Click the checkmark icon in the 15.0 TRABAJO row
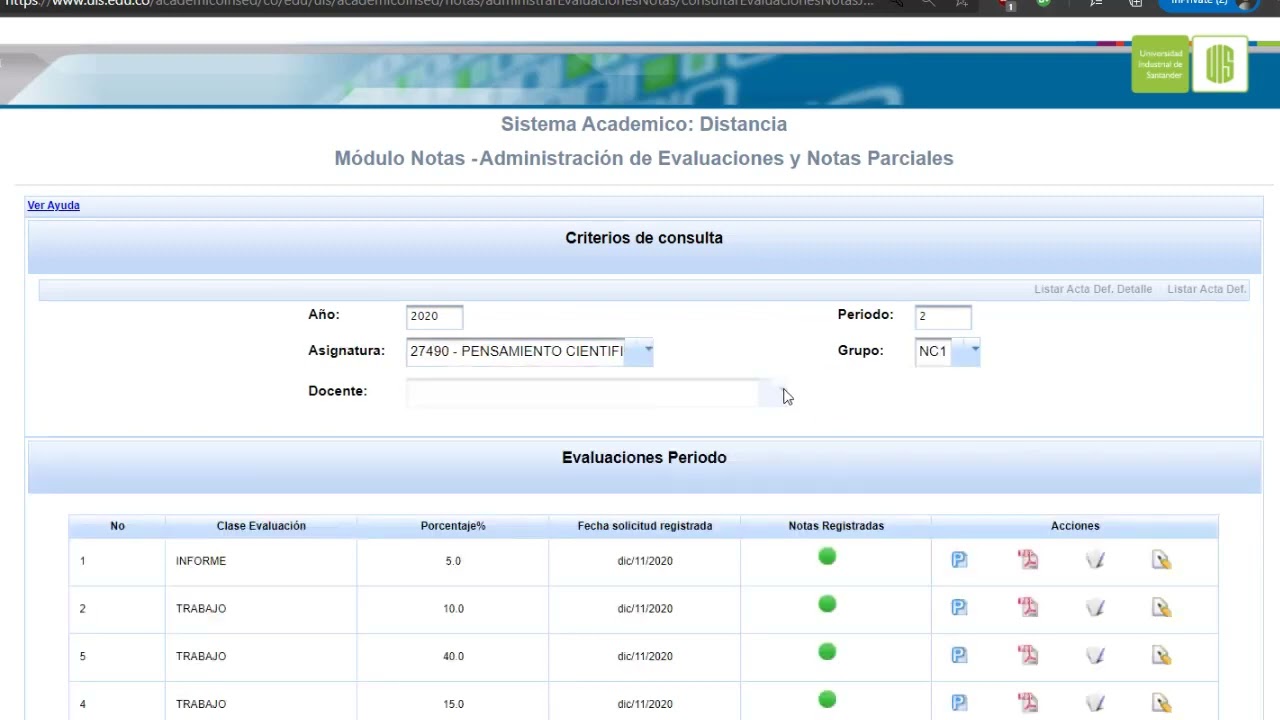Viewport: 1280px width, 720px height. coord(1095,703)
